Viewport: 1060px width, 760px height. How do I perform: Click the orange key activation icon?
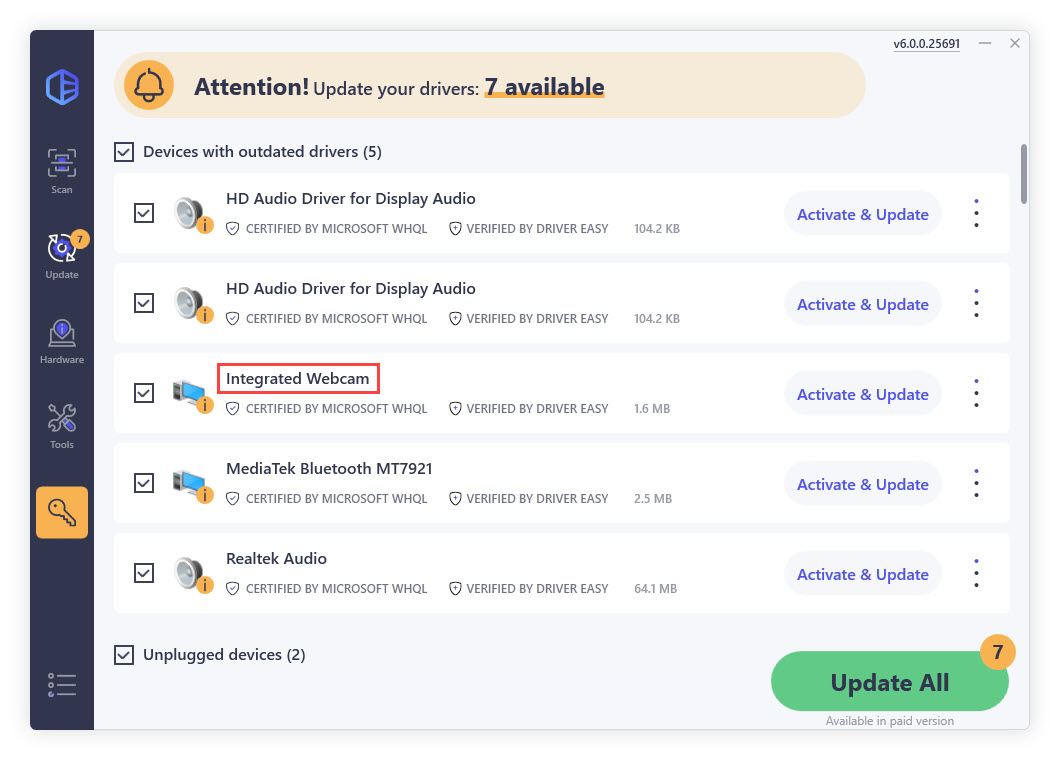(62, 512)
